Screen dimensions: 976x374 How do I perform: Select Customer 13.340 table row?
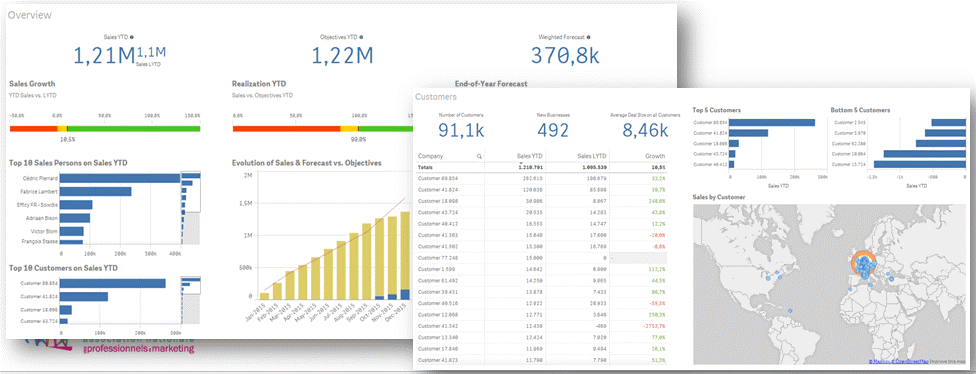(542, 337)
